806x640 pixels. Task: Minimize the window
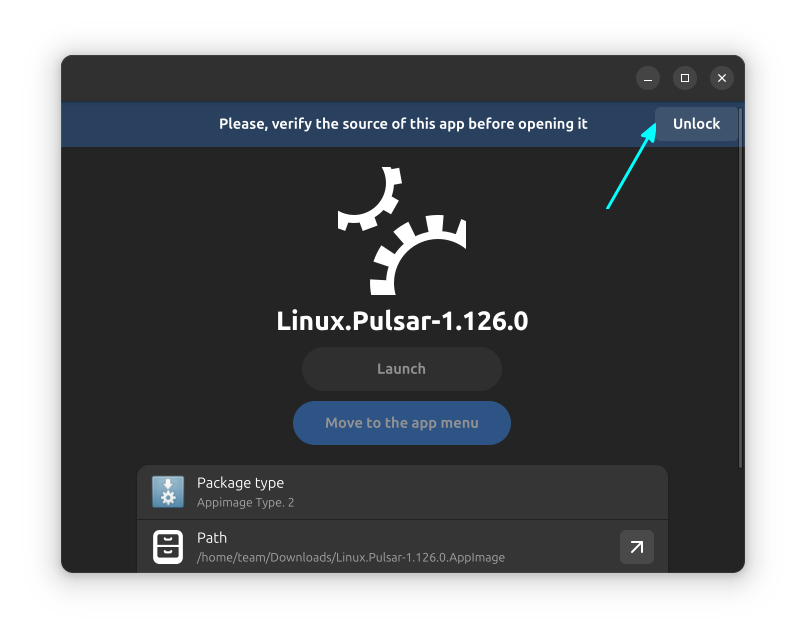click(648, 78)
